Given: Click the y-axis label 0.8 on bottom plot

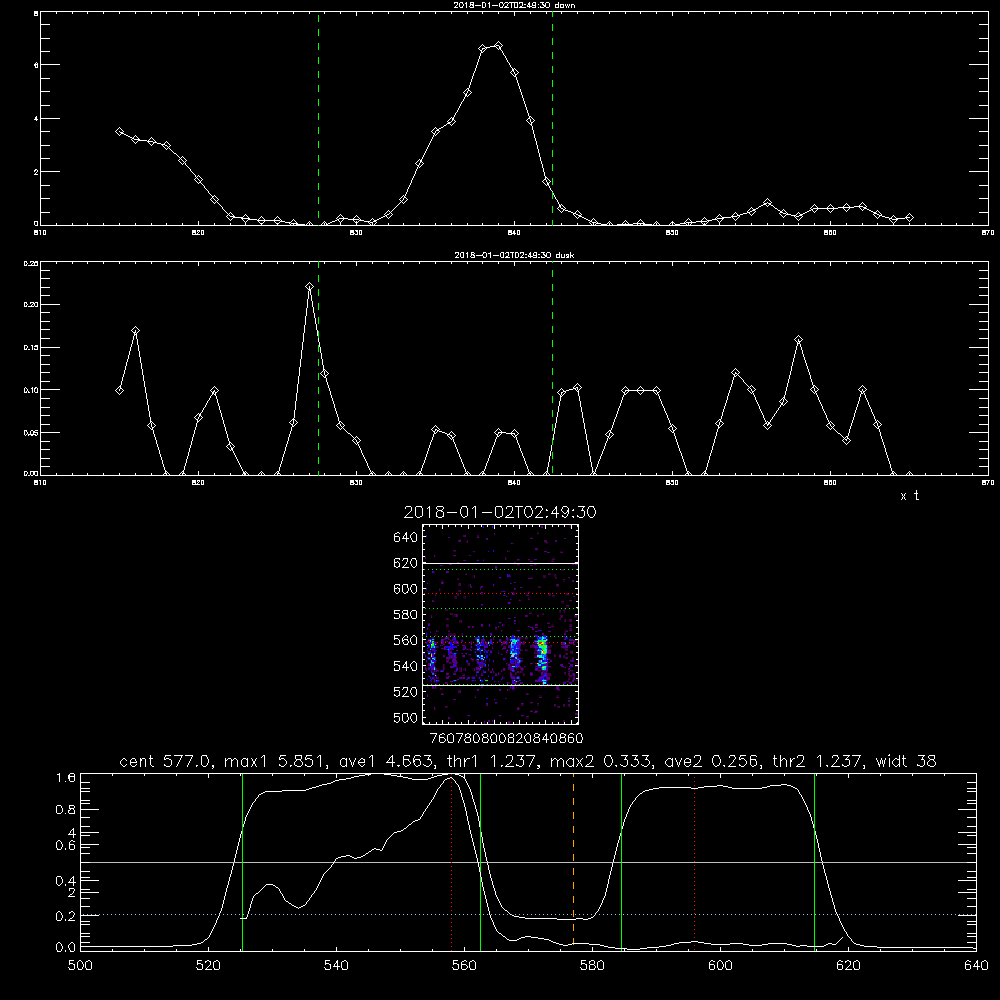Looking at the screenshot, I should tap(66, 809).
